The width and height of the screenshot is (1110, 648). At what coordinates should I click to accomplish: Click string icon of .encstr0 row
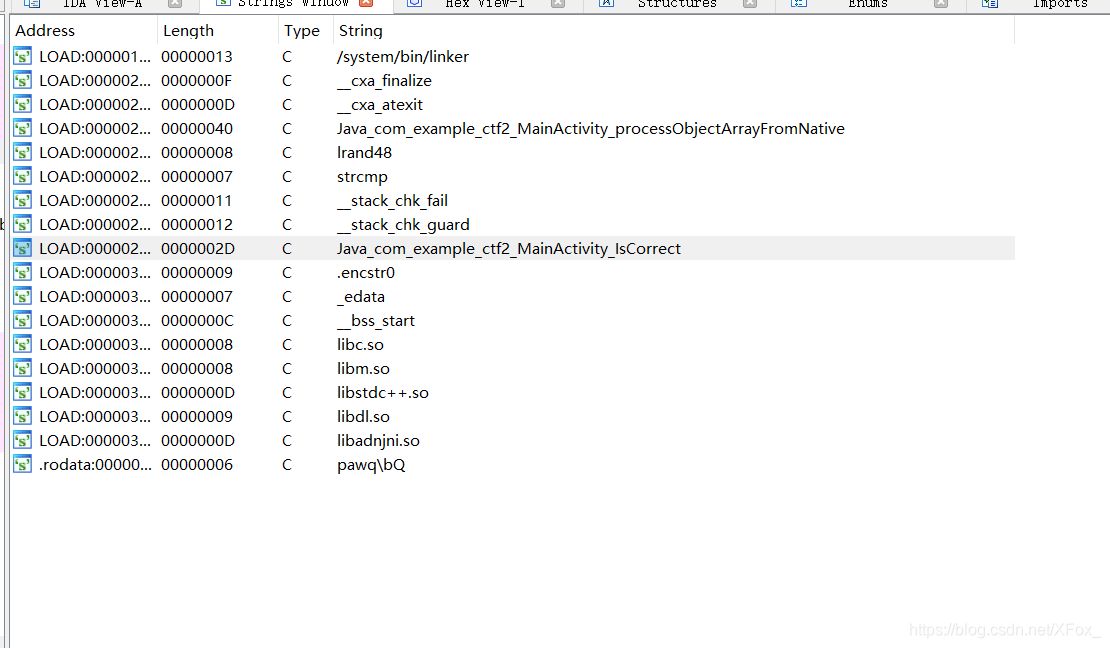pyautogui.click(x=23, y=273)
